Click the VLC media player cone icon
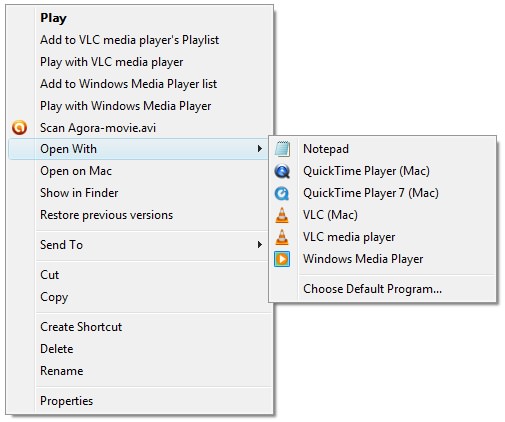The height and width of the screenshot is (422, 505). click(282, 237)
